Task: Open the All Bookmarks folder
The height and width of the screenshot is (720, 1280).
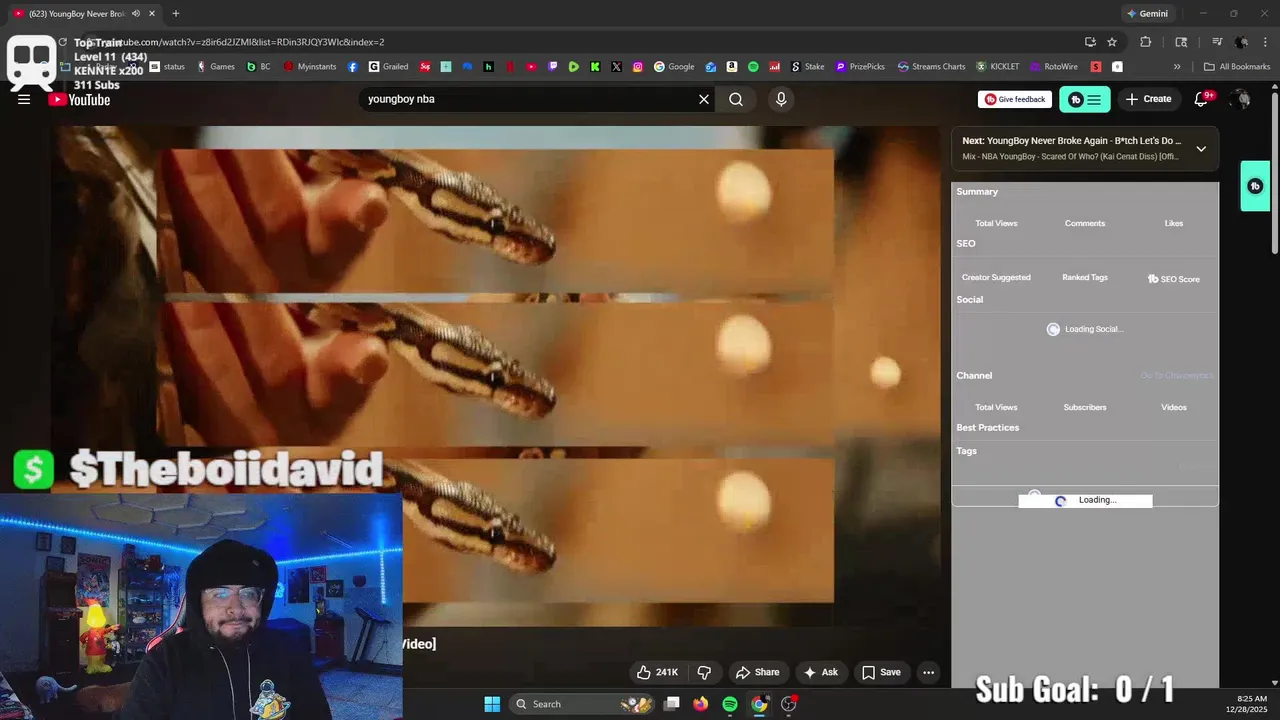Action: (1236, 67)
